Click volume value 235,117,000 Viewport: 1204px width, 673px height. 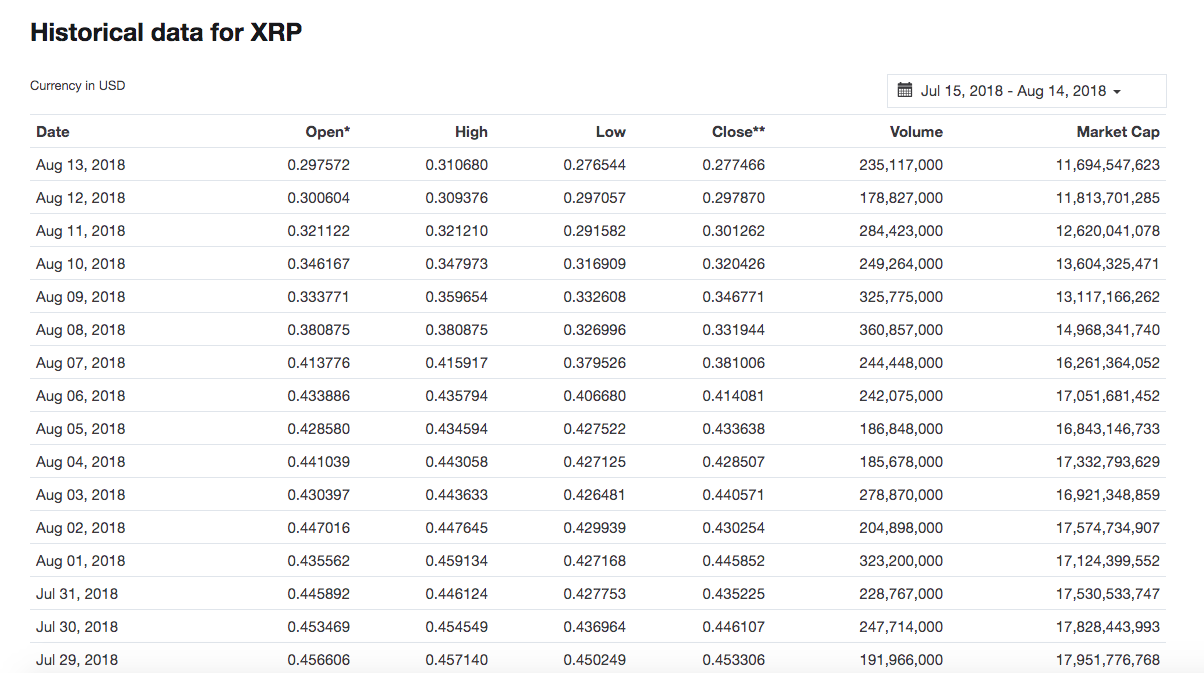(x=901, y=165)
